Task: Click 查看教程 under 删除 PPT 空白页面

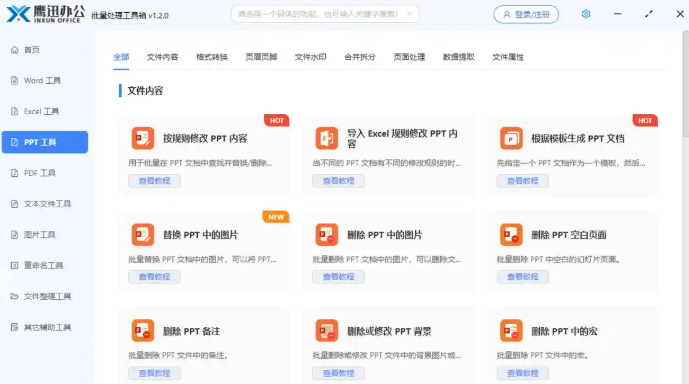Action: [522, 277]
